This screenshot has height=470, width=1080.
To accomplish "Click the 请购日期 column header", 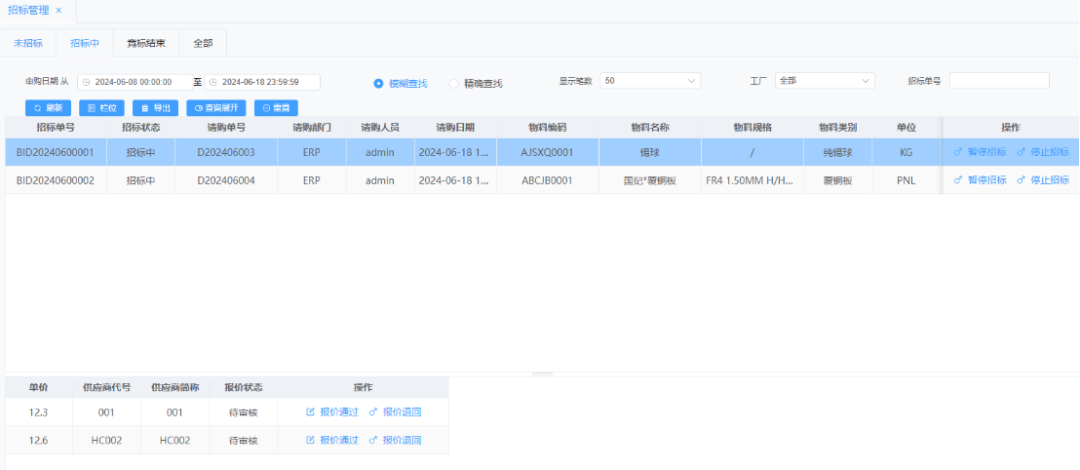I will [455, 127].
